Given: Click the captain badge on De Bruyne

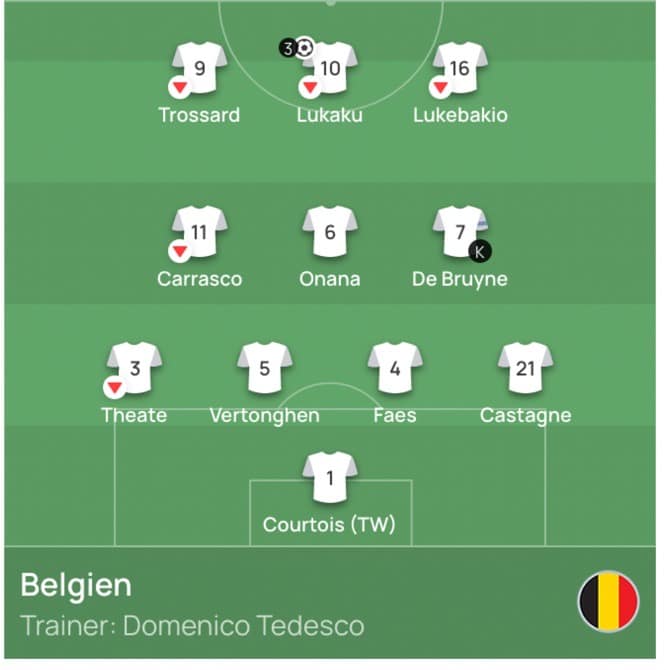Looking at the screenshot, I should 481,251.
